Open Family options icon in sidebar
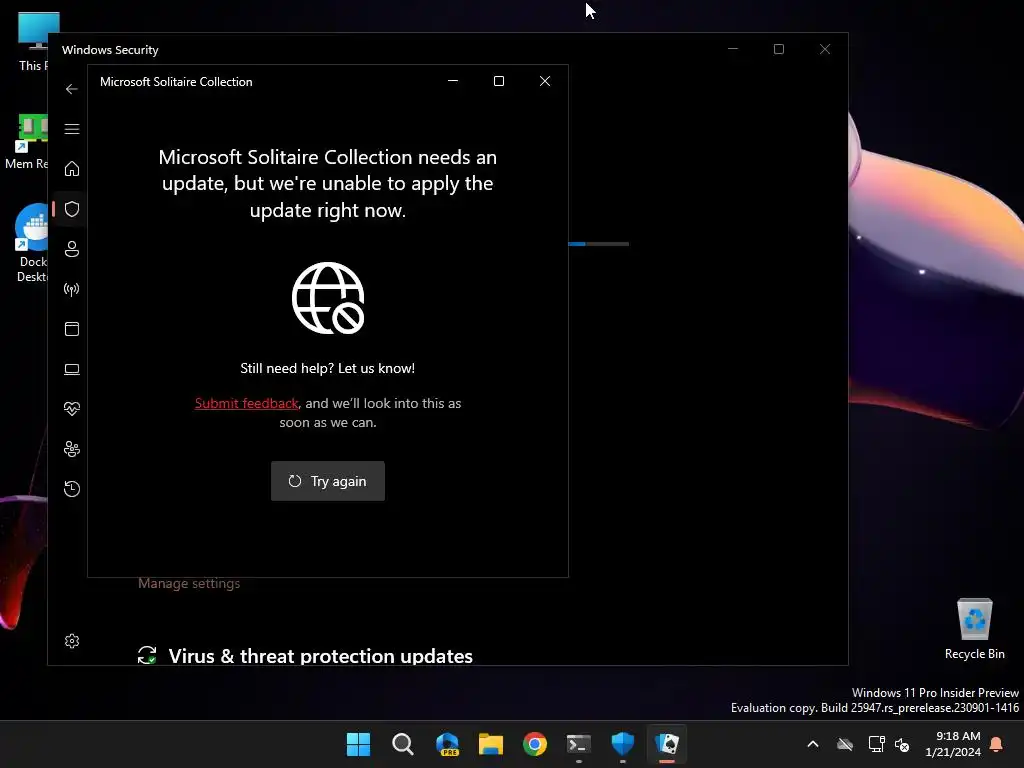1024x768 pixels. tap(72, 449)
